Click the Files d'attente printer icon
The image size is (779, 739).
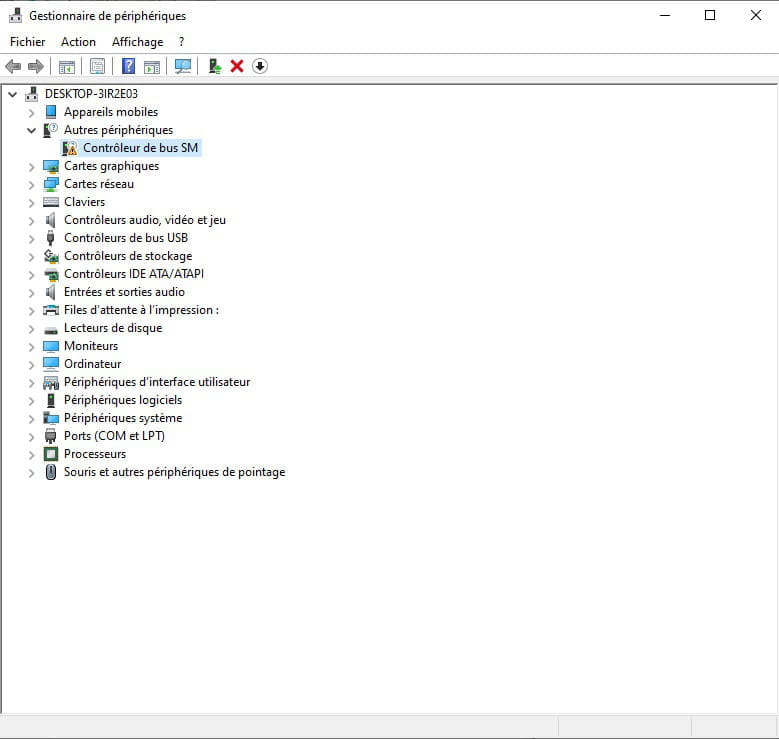click(x=51, y=310)
